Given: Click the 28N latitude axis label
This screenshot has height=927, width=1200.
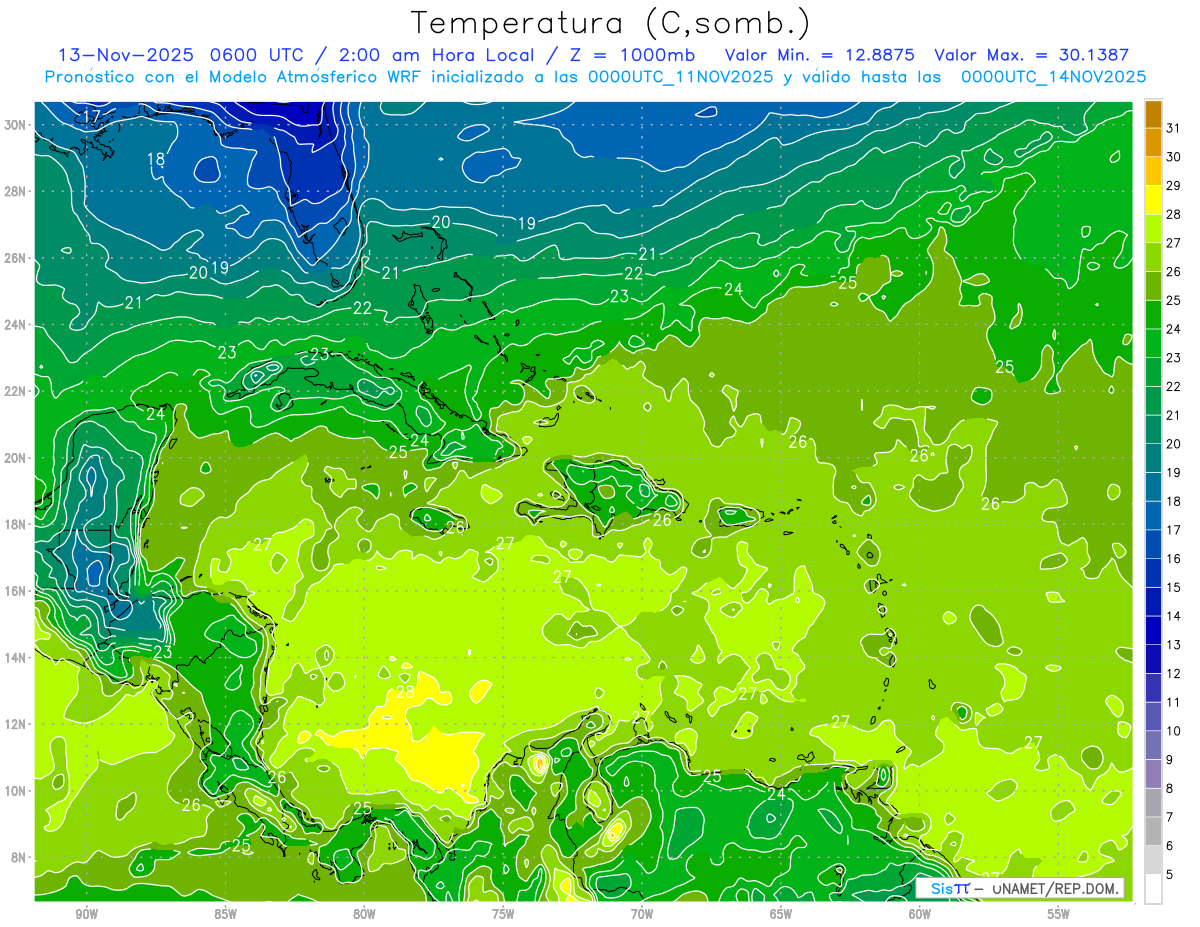Looking at the screenshot, I should 17,191.
